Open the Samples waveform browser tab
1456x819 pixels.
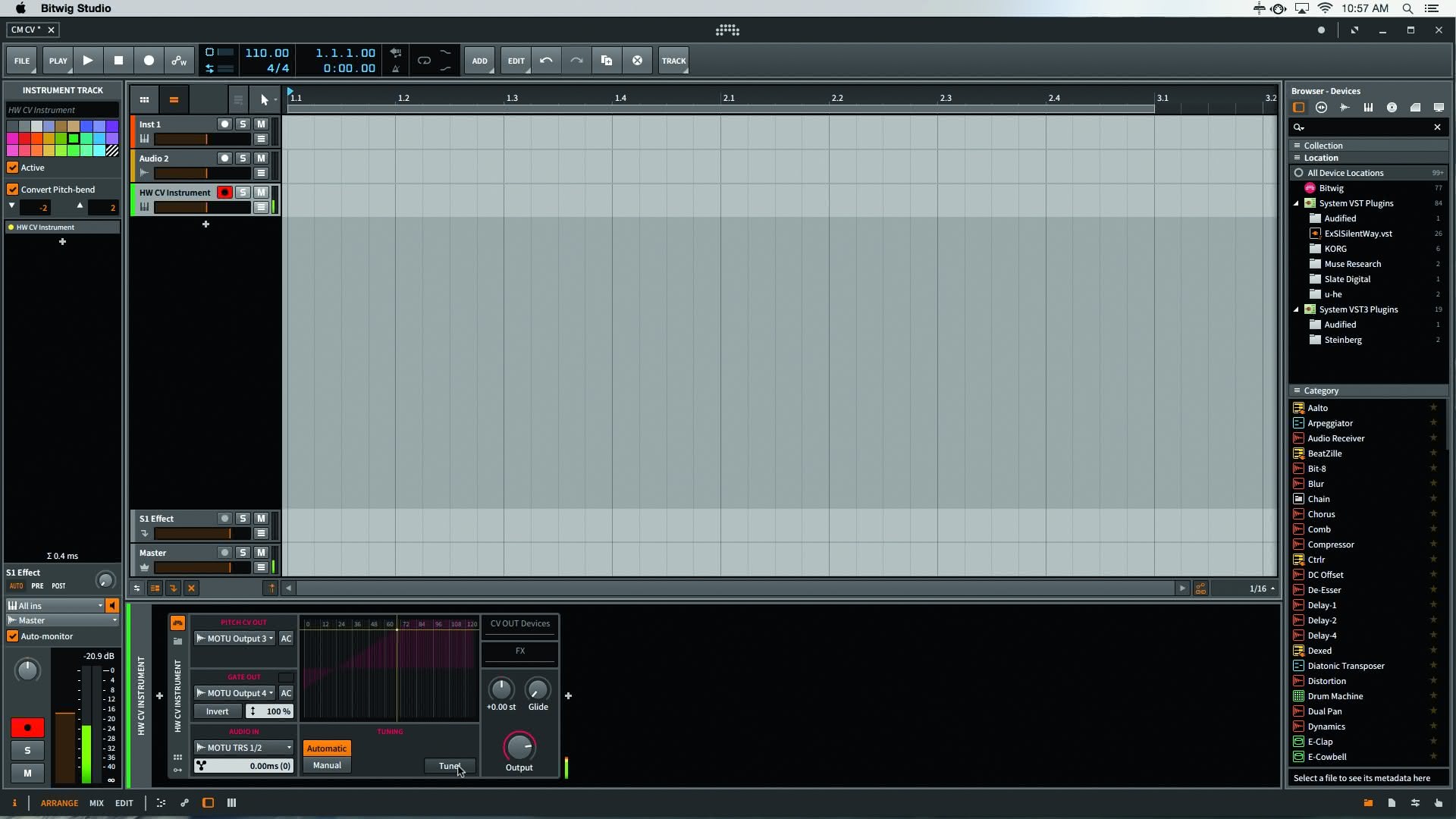point(1345,108)
